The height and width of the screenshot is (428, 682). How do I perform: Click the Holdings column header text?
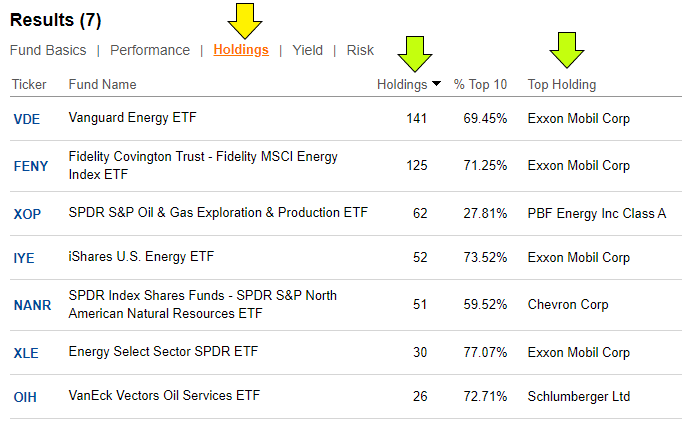pyautogui.click(x=401, y=85)
